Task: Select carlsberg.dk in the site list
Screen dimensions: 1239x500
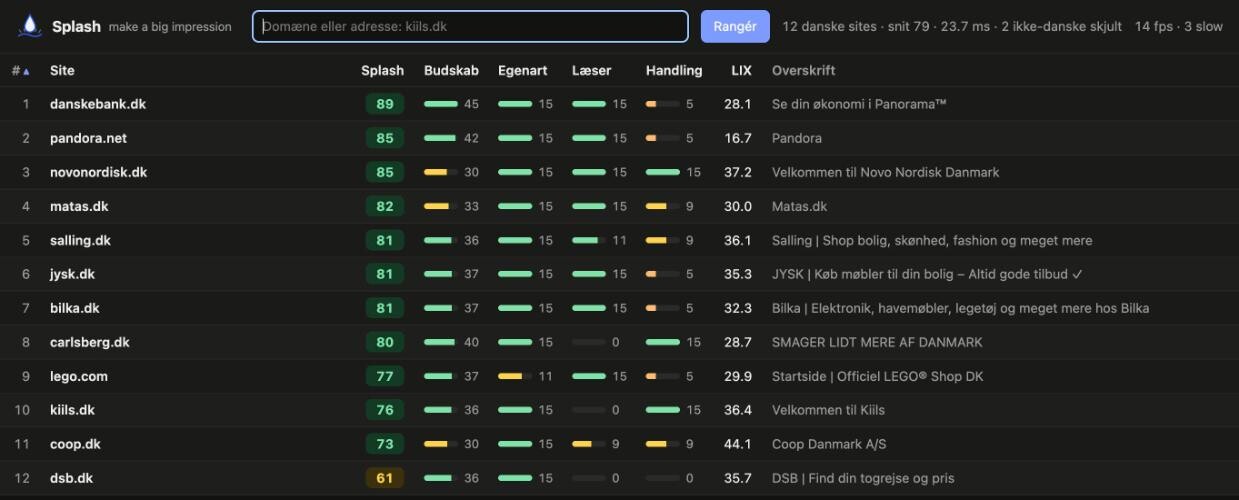Action: 90,342
